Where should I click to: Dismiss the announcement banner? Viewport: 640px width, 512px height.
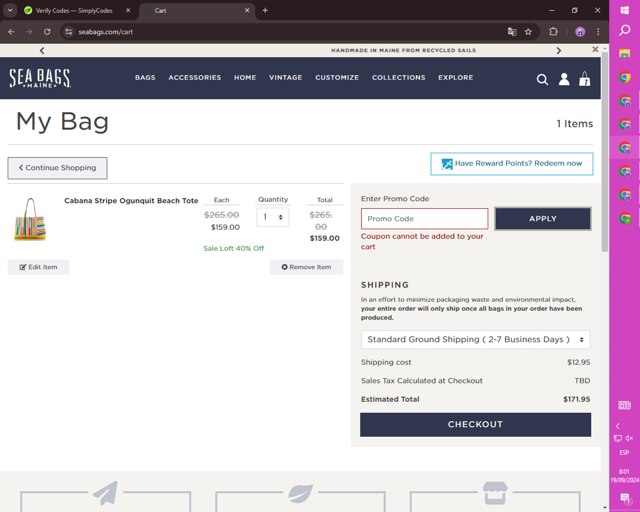[x=595, y=49]
